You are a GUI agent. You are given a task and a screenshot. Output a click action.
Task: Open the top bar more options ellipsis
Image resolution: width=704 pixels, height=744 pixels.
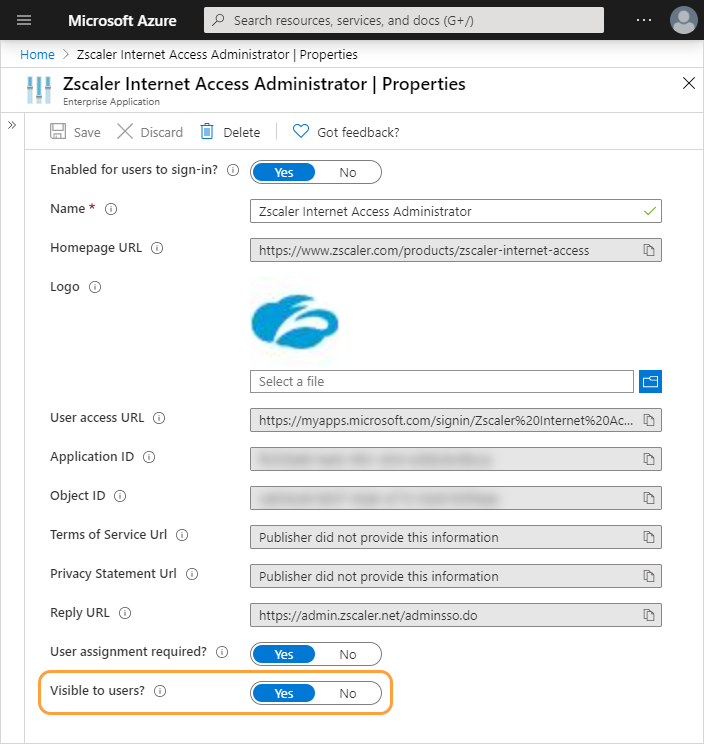(644, 20)
